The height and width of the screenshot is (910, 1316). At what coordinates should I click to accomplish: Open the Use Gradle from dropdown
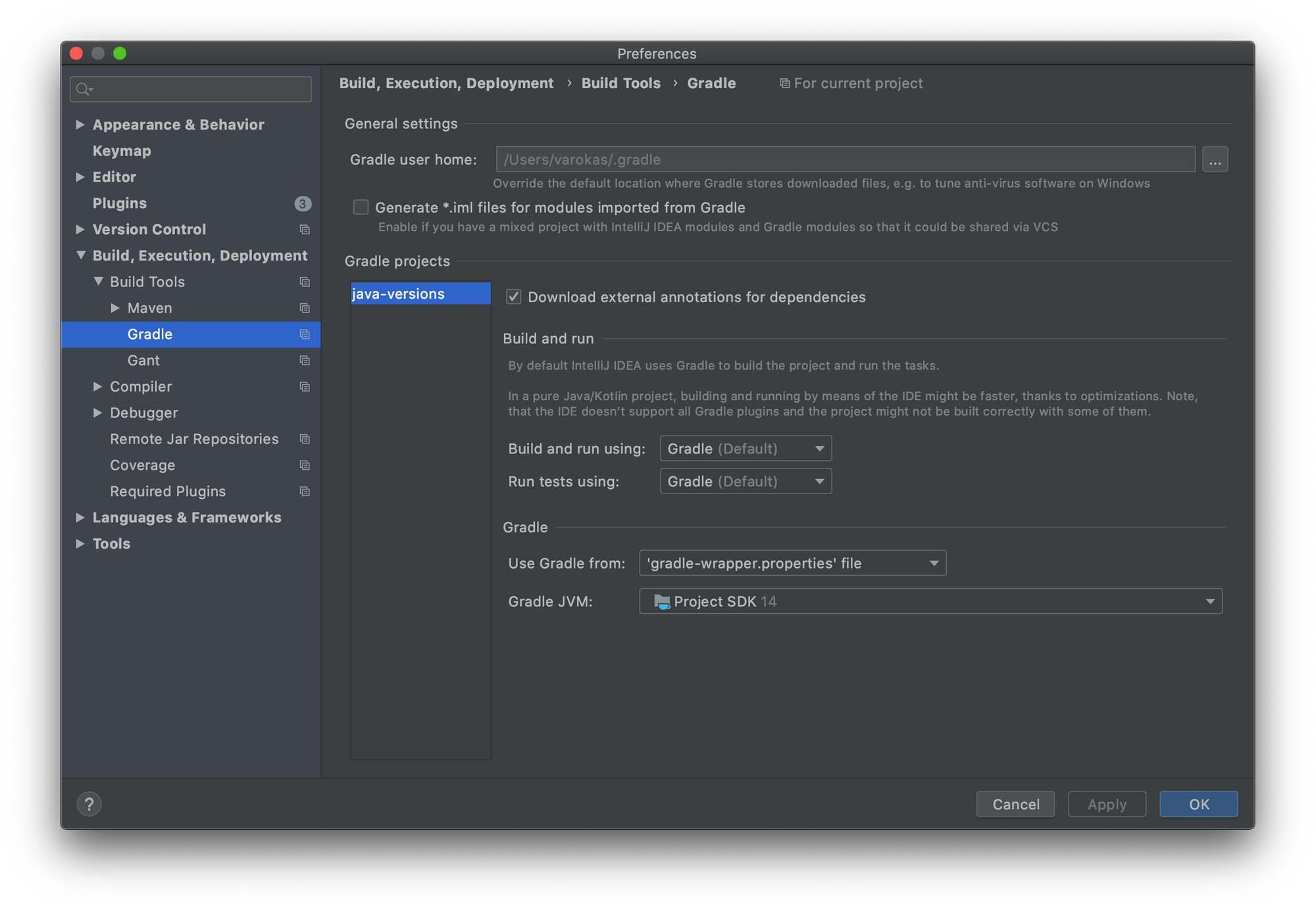click(x=792, y=563)
